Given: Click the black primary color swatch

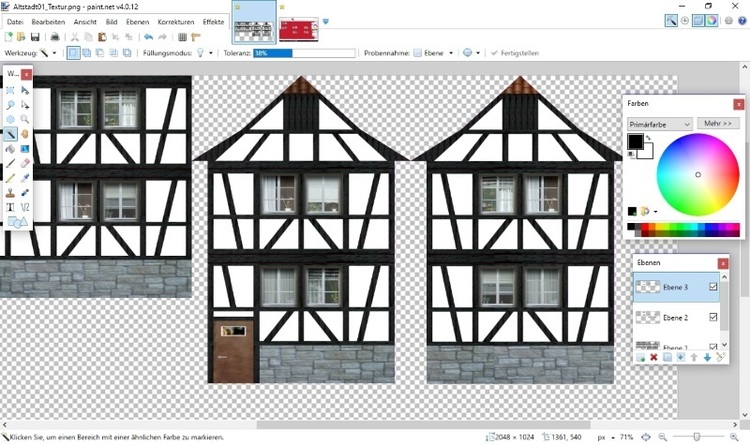Looking at the screenshot, I should pyautogui.click(x=634, y=143).
